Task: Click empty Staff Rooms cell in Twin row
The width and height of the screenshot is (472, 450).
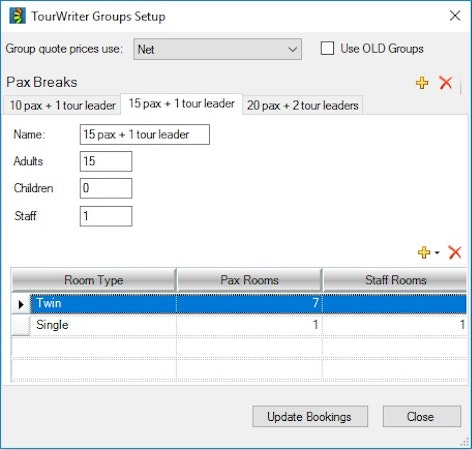Action: [x=395, y=303]
